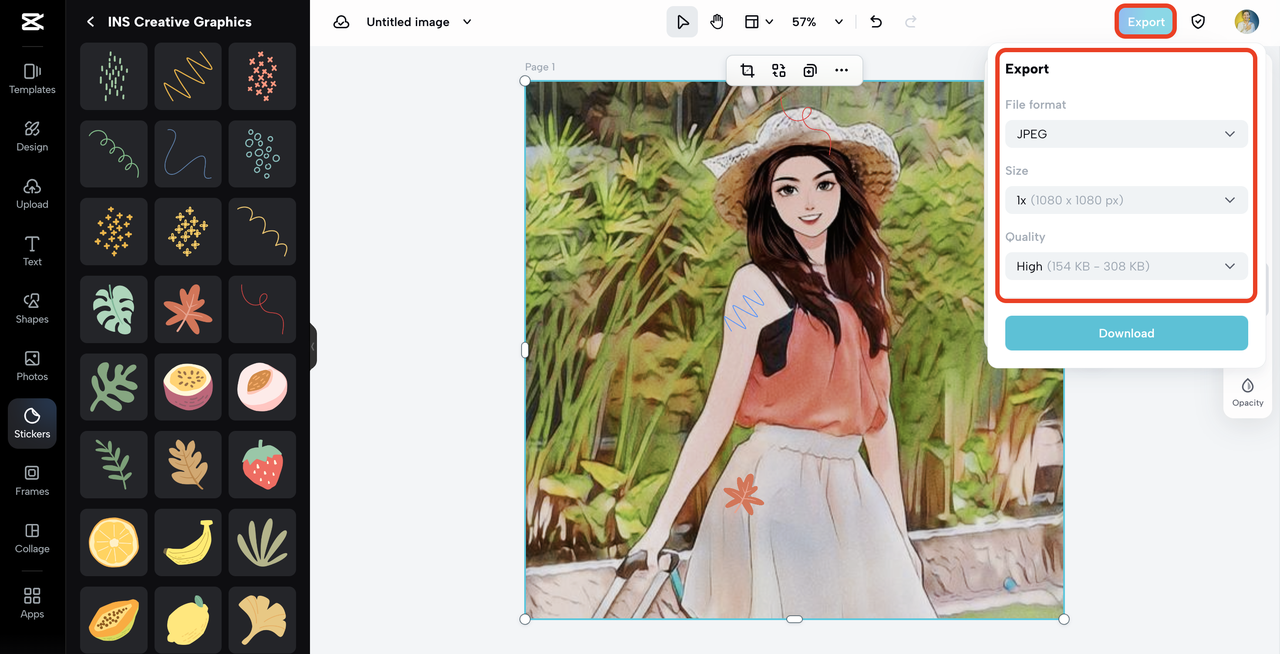Open the Collage sidebar panel
Viewport: 1280px width, 654px height.
(32, 538)
